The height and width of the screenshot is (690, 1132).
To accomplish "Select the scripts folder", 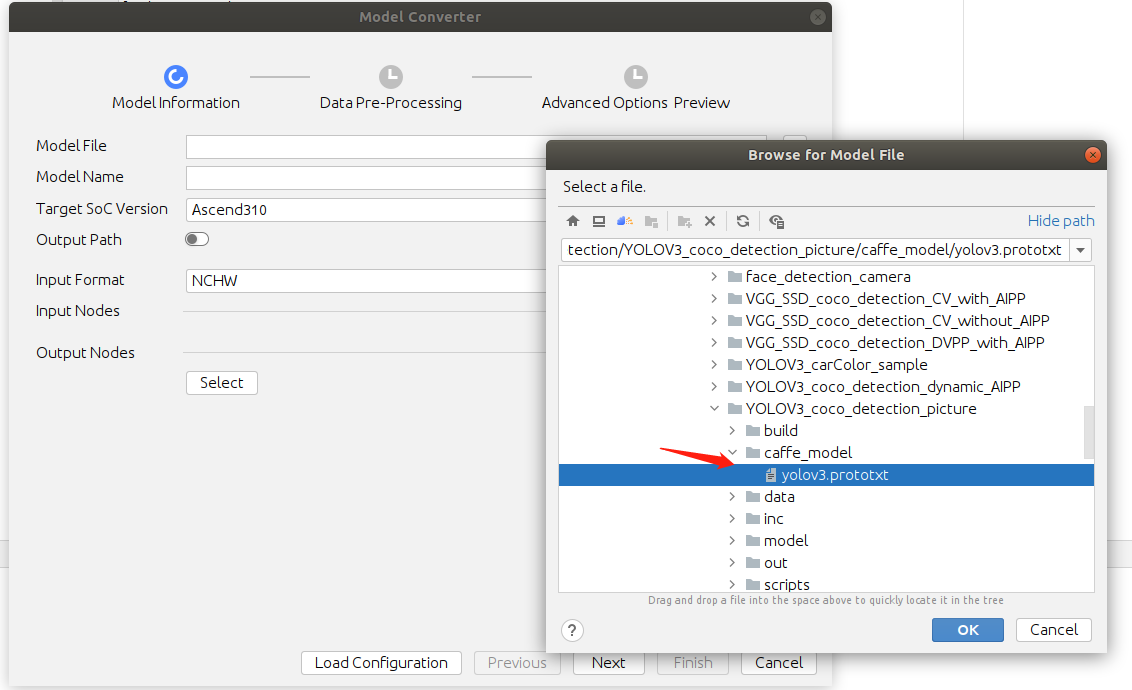I will (x=826, y=584).
